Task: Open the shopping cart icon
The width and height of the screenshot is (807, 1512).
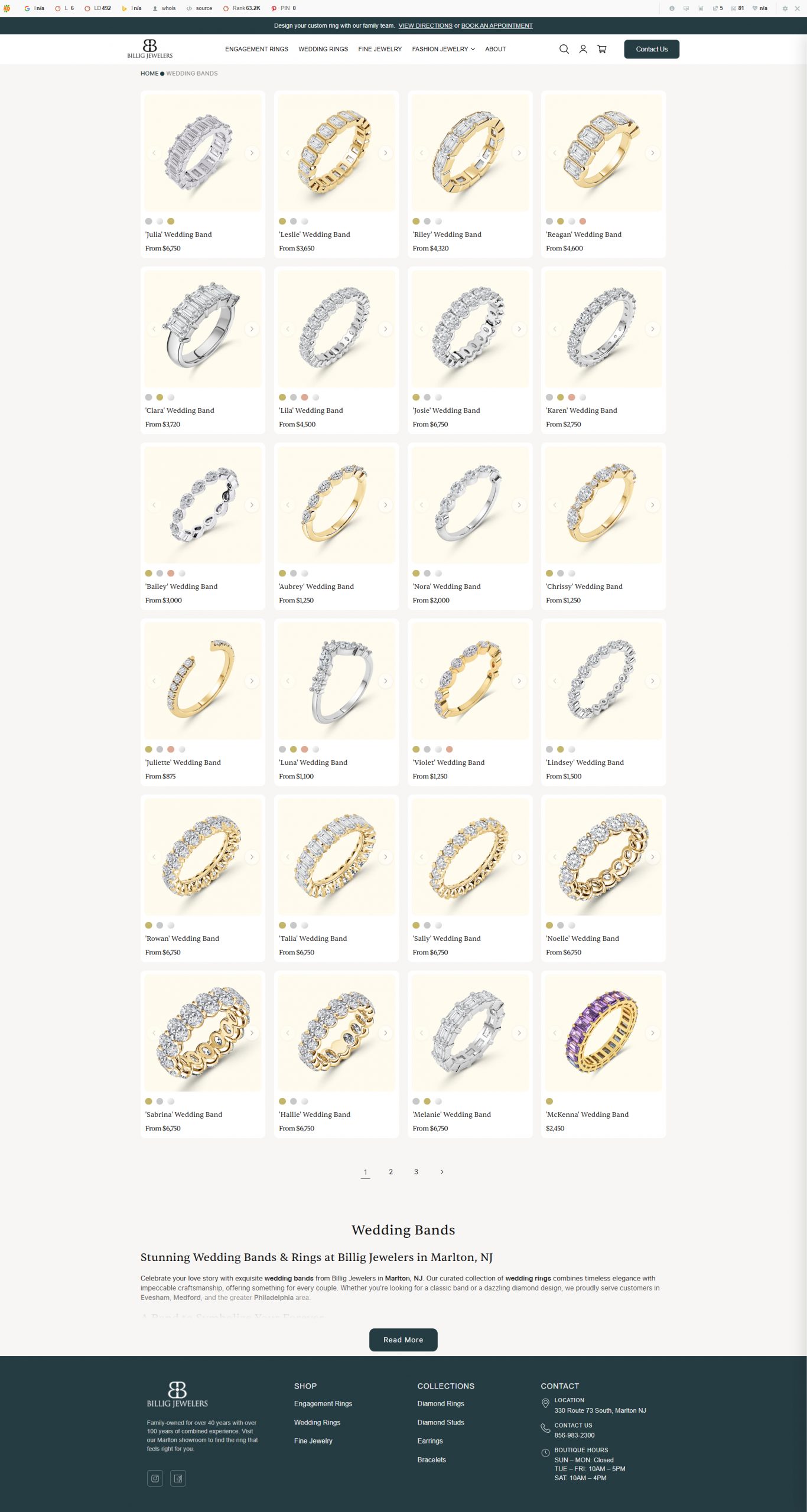Action: [x=602, y=49]
